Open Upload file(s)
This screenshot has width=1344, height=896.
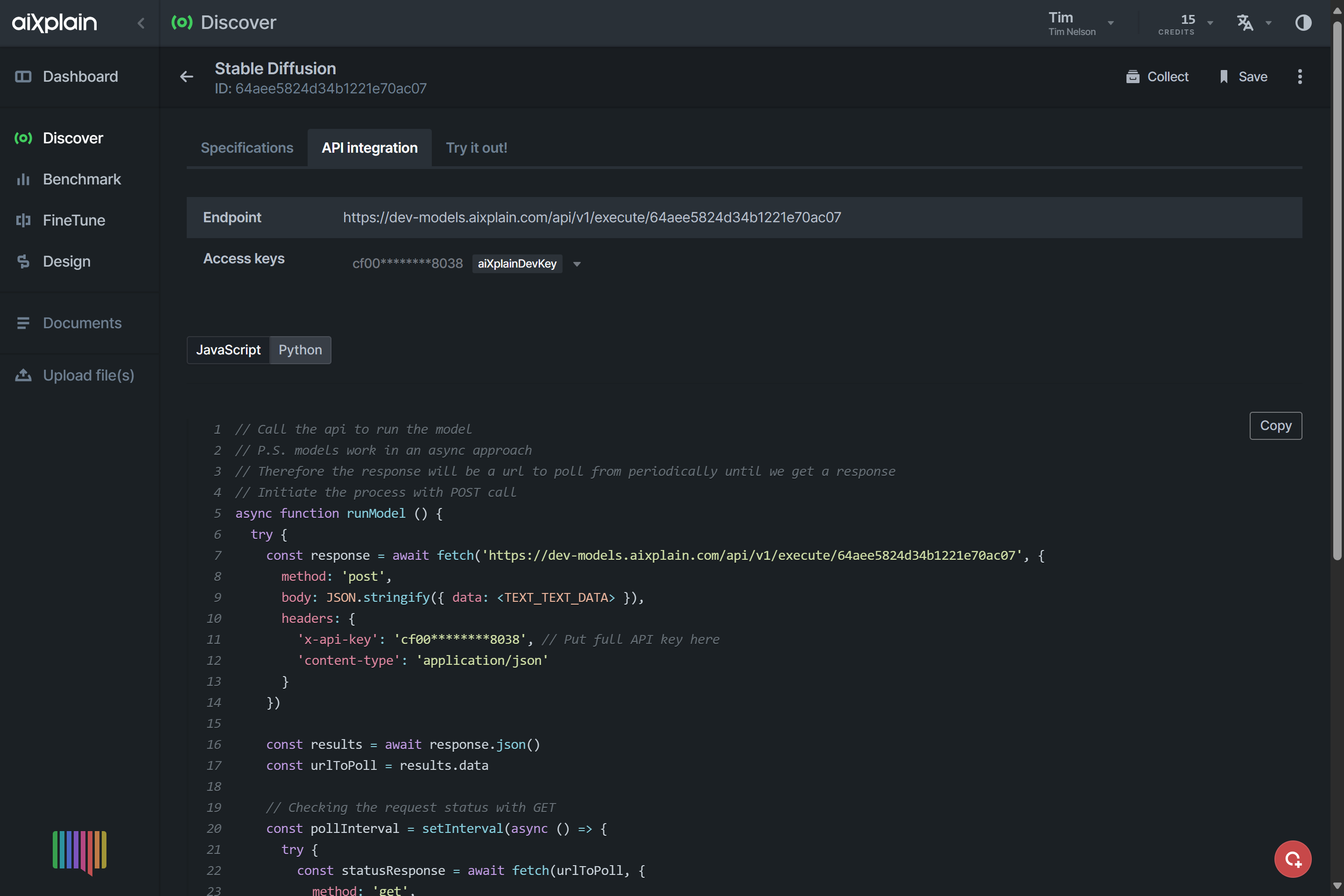89,375
